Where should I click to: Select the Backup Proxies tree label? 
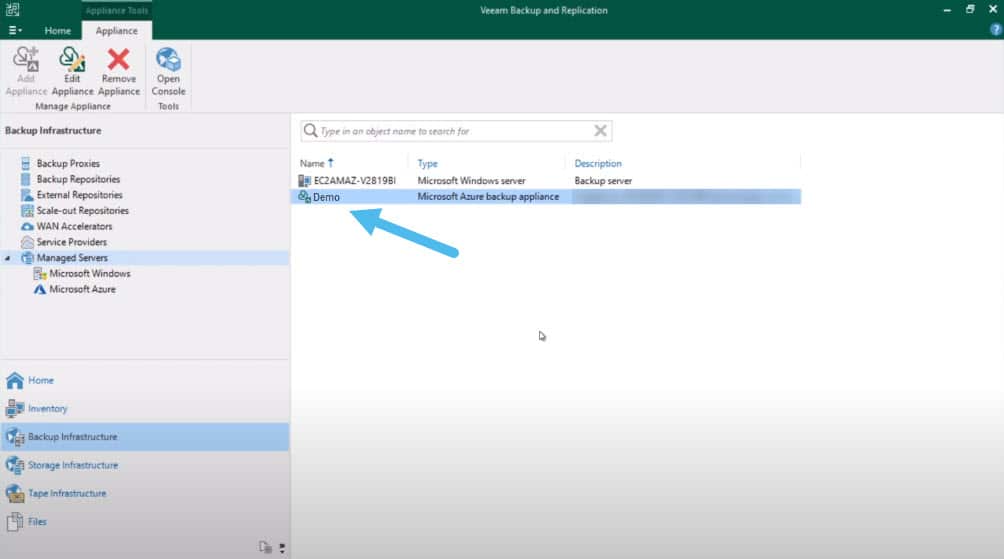(68, 163)
